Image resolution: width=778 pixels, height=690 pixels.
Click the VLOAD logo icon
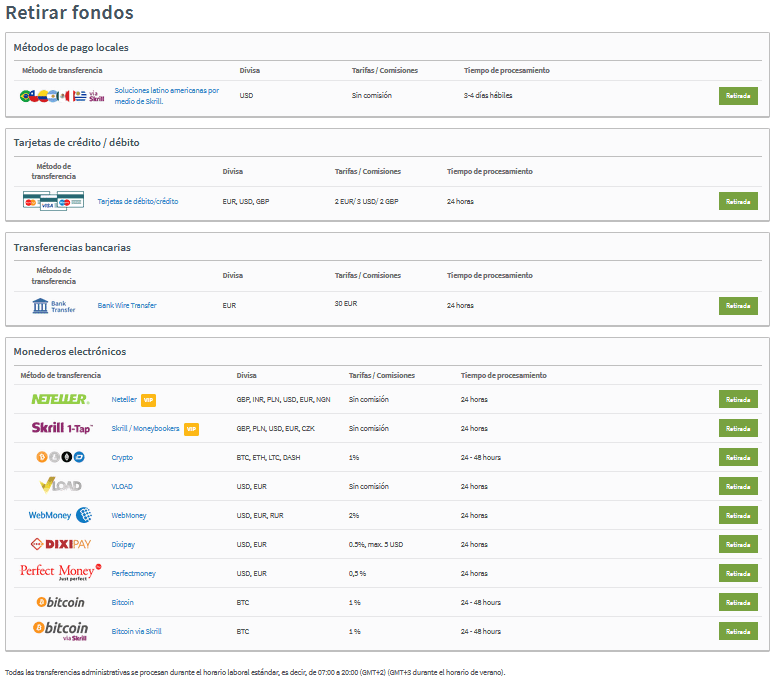pyautogui.click(x=60, y=486)
